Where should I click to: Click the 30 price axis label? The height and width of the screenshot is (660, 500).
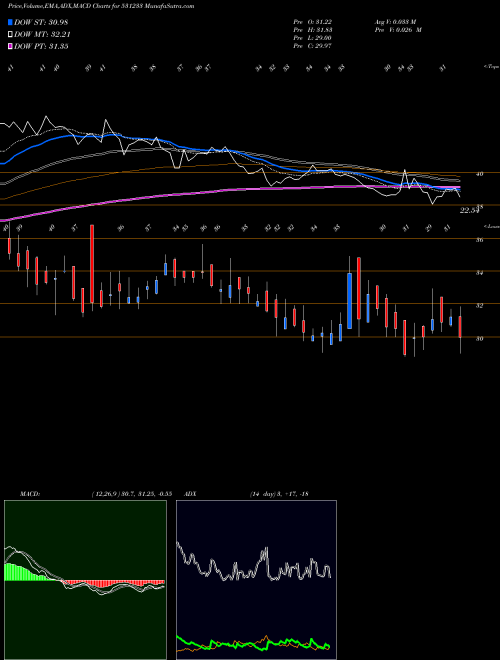click(x=479, y=338)
